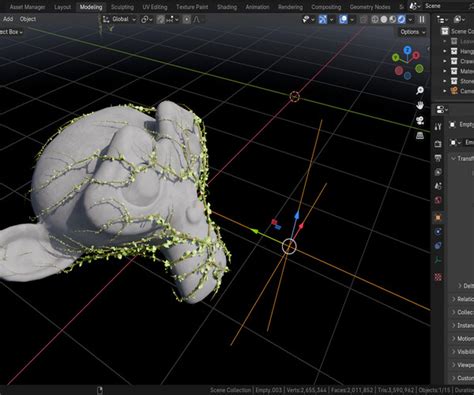Expand the Camera item in the outliner
This screenshot has width=474, height=395.
coord(445,91)
